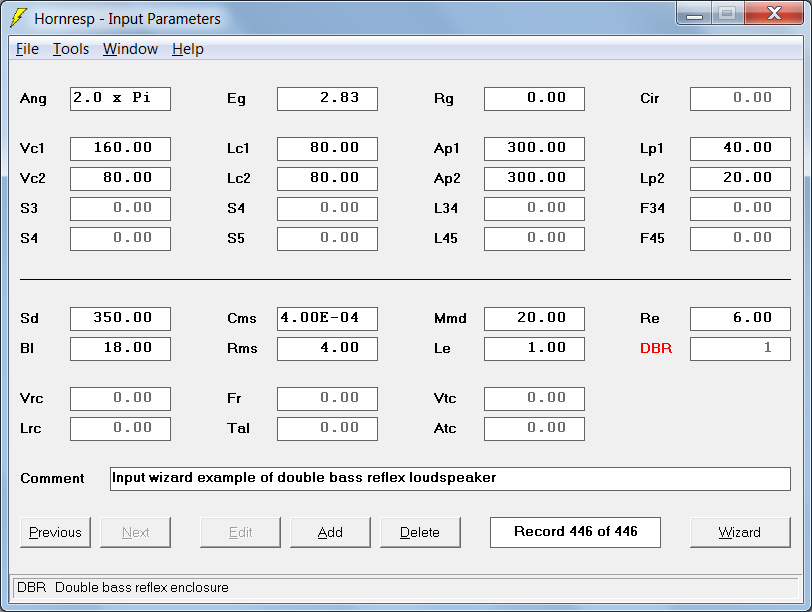Select the Lc2 input field
The width and height of the screenshot is (812, 612).
327,179
